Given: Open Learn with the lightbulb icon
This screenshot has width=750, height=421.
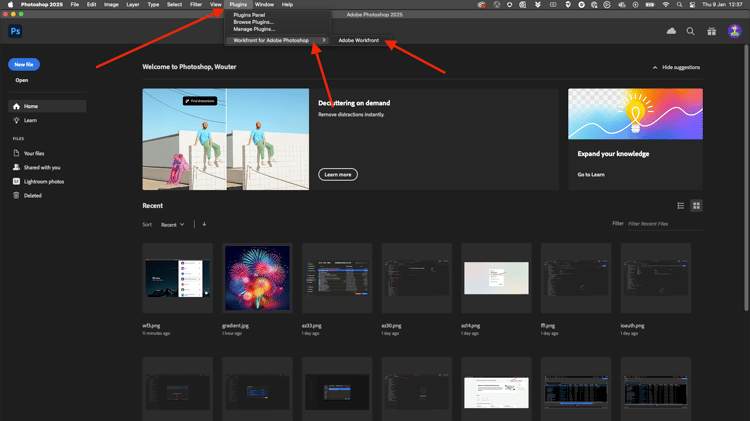Looking at the screenshot, I should tap(30, 120).
